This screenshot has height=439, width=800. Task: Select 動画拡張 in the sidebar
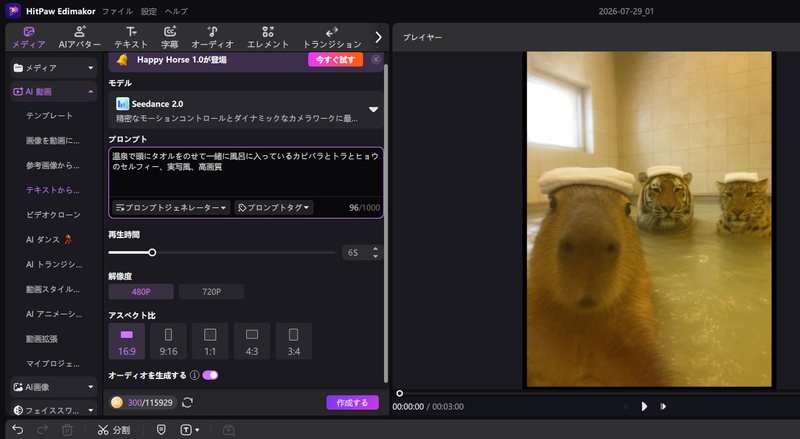[x=42, y=339]
